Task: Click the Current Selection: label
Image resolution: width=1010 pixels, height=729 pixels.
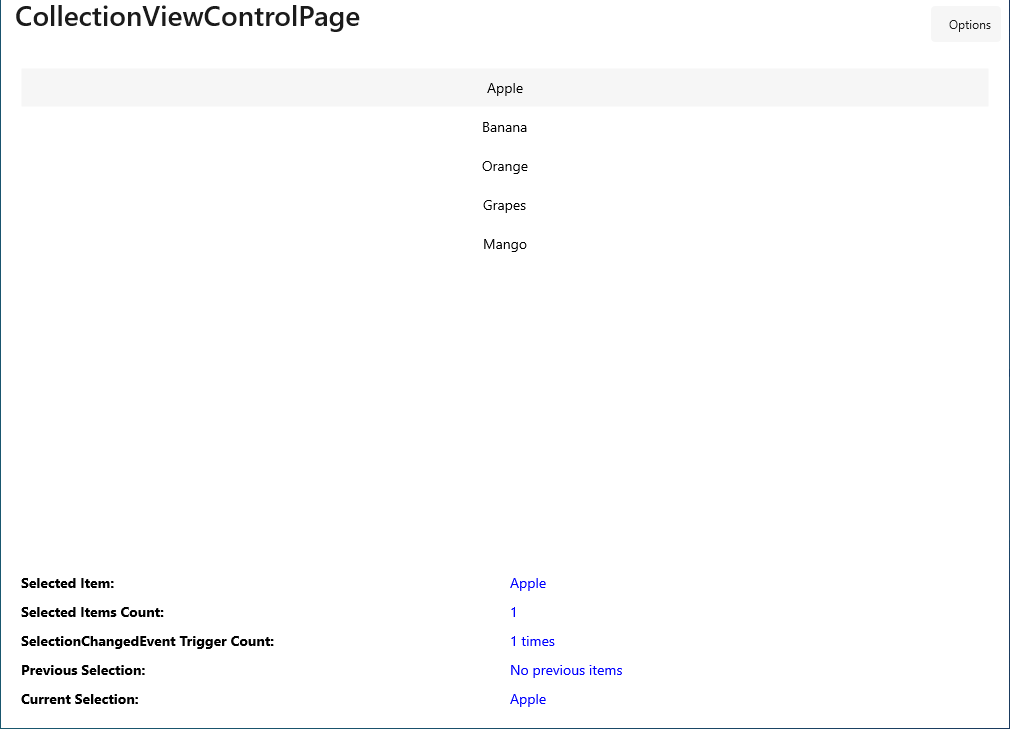Action: pyautogui.click(x=80, y=699)
